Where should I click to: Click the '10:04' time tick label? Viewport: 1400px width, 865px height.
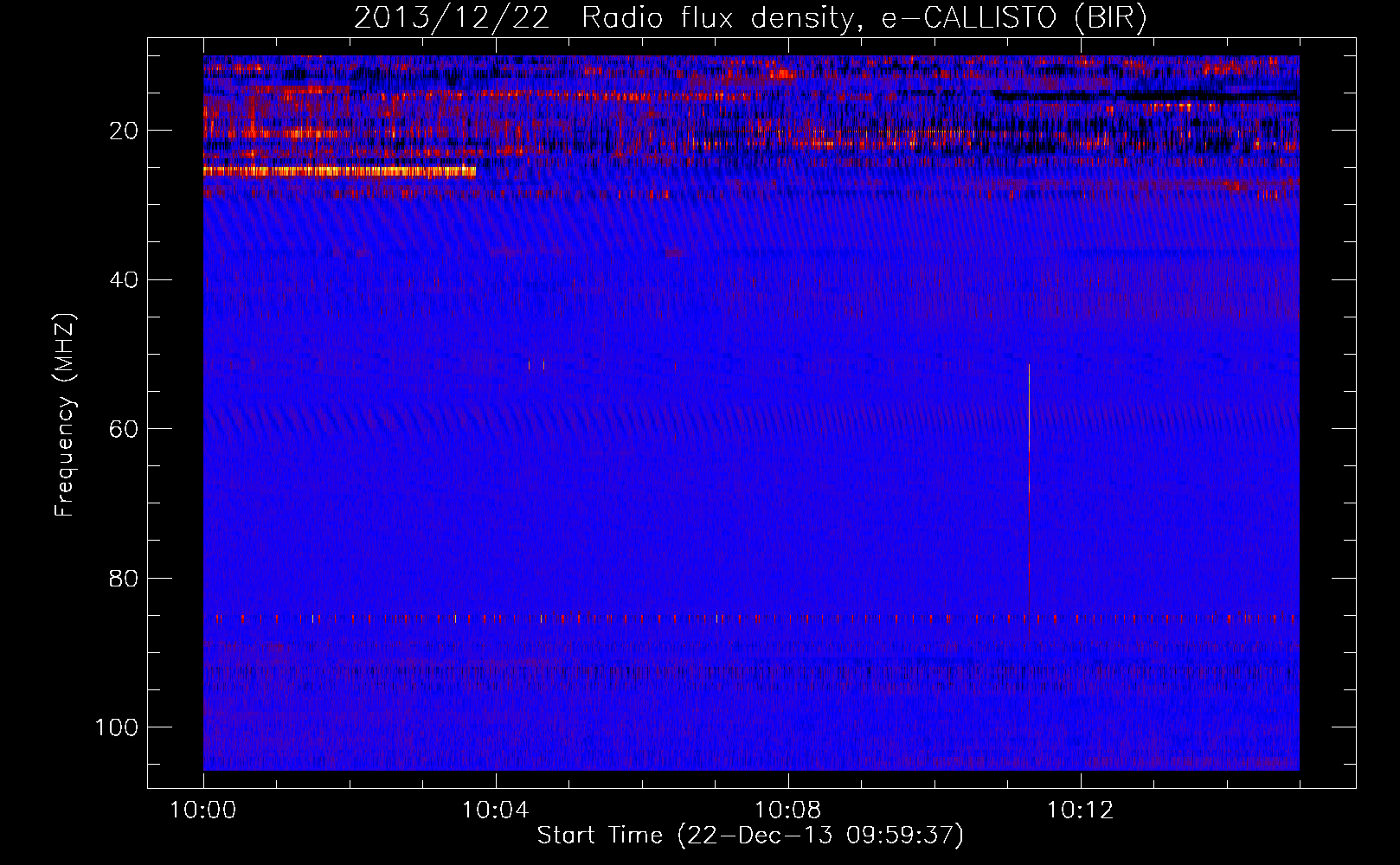(496, 811)
